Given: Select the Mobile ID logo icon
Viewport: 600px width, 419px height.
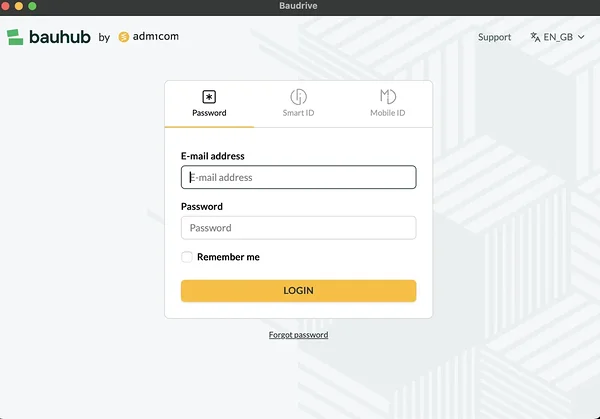Looking at the screenshot, I should [x=388, y=97].
